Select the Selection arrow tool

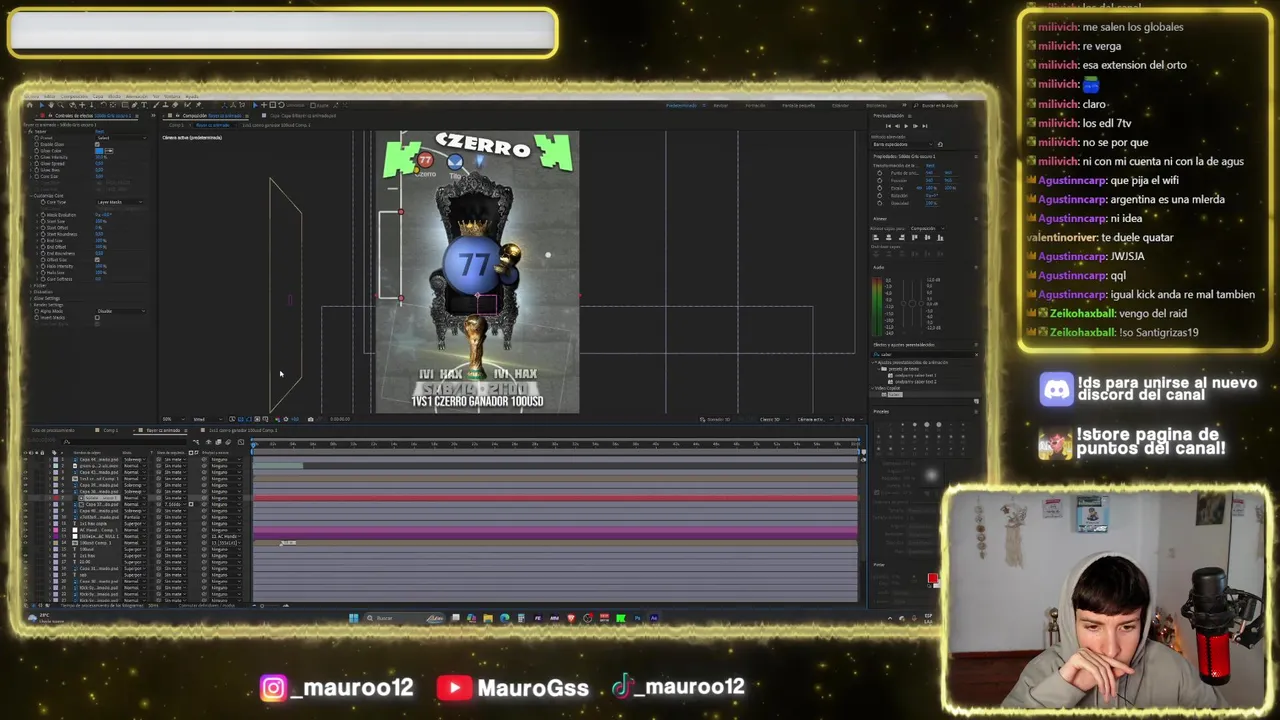[x=42, y=105]
